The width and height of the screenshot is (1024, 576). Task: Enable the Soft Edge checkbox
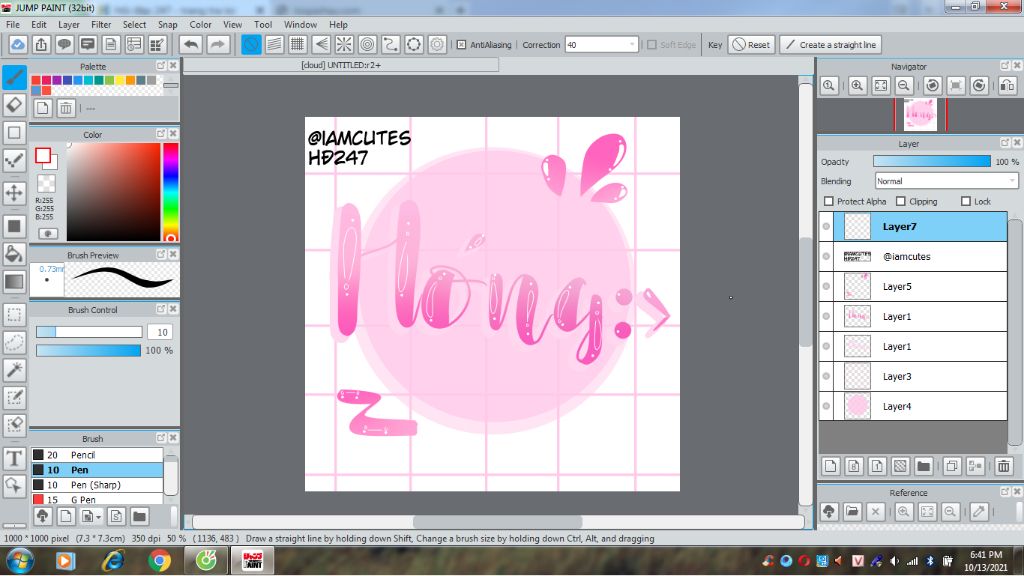pos(652,44)
